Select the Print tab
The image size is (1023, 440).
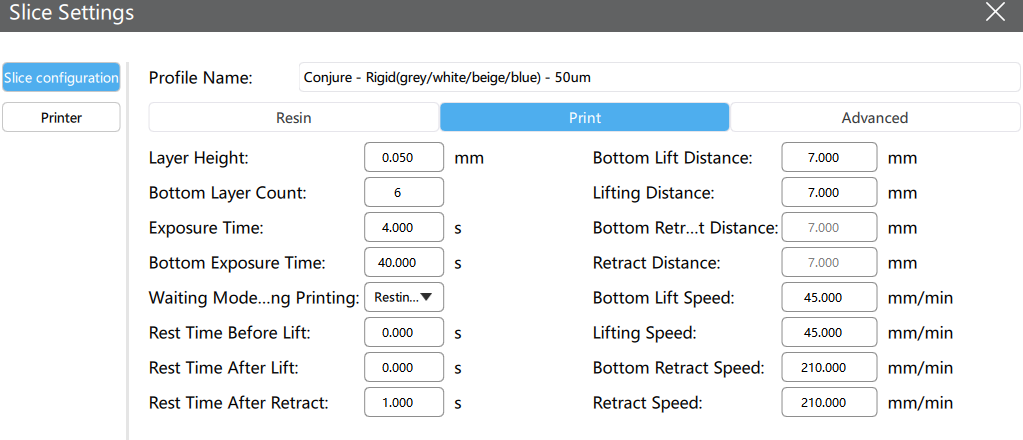tap(584, 118)
